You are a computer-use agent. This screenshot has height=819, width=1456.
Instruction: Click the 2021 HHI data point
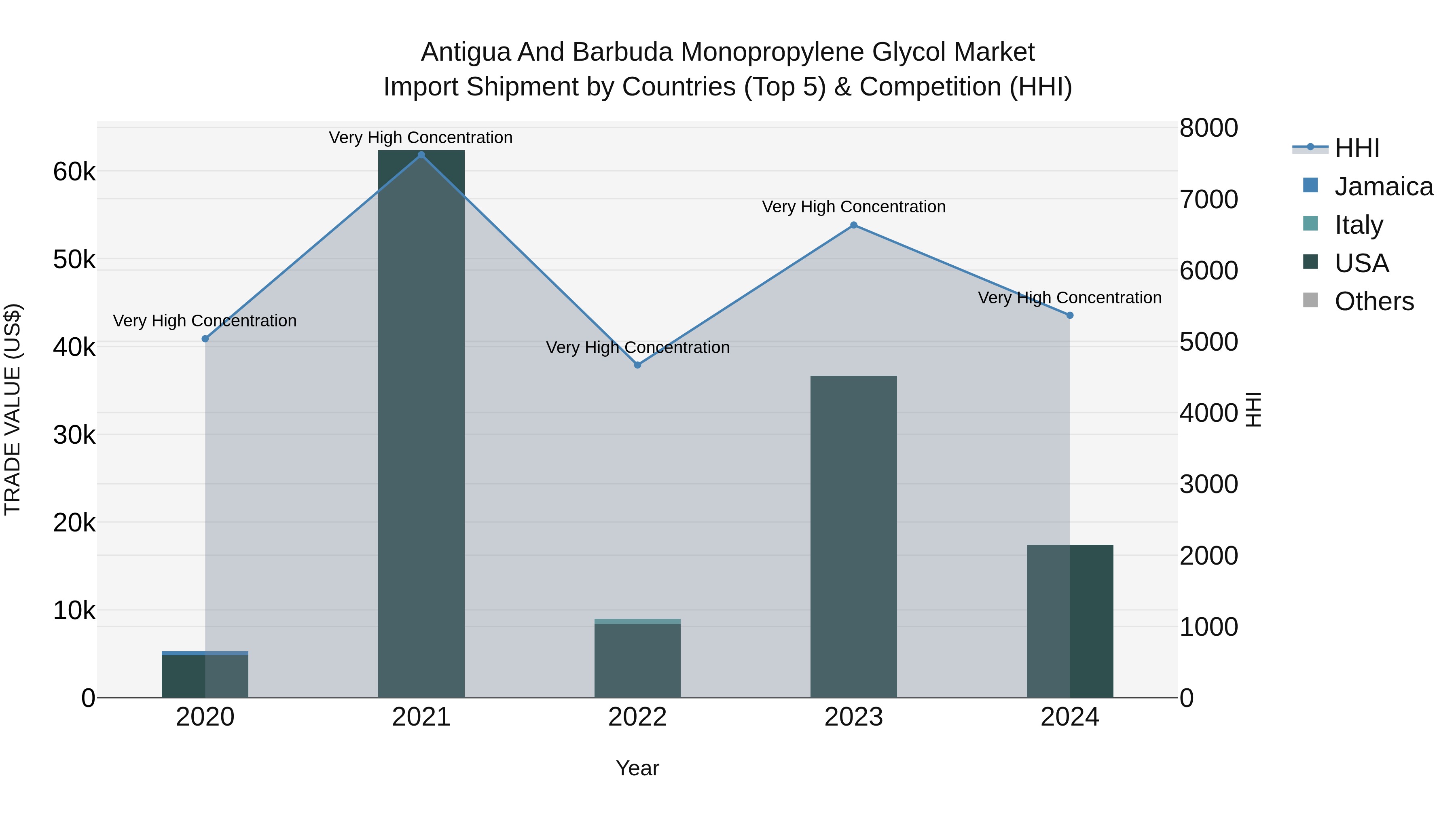click(x=421, y=155)
